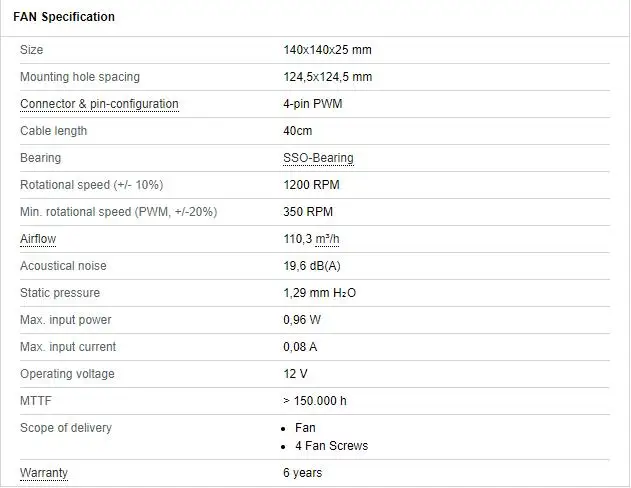Select the 4-pin PWM value
Viewport: 631px width, 488px height.
(x=313, y=104)
